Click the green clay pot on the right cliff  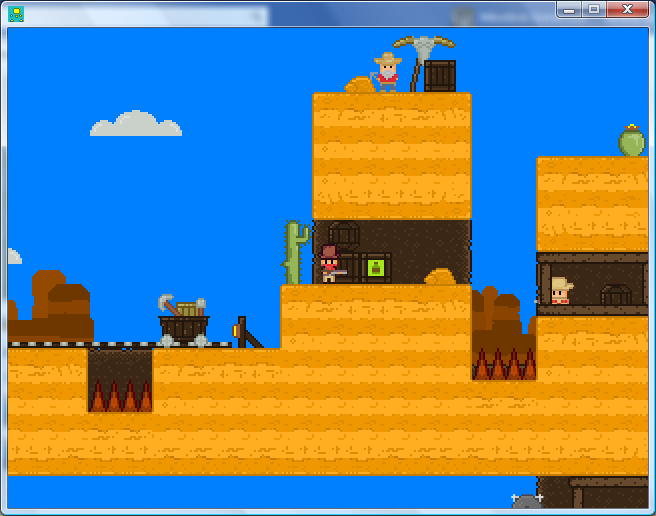pos(631,141)
